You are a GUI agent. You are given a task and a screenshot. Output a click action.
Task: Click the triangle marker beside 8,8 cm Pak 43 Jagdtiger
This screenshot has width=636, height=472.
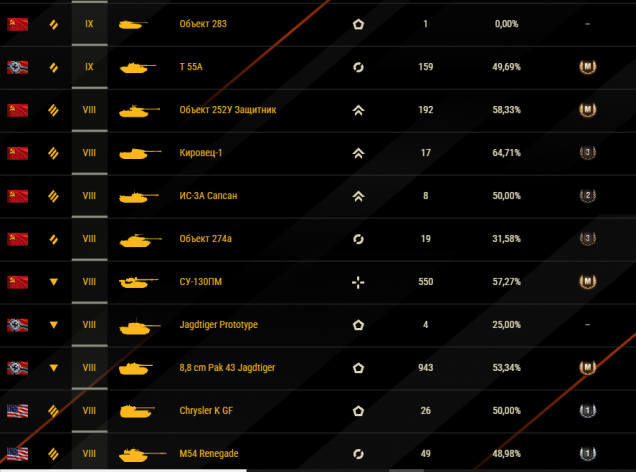point(54,368)
